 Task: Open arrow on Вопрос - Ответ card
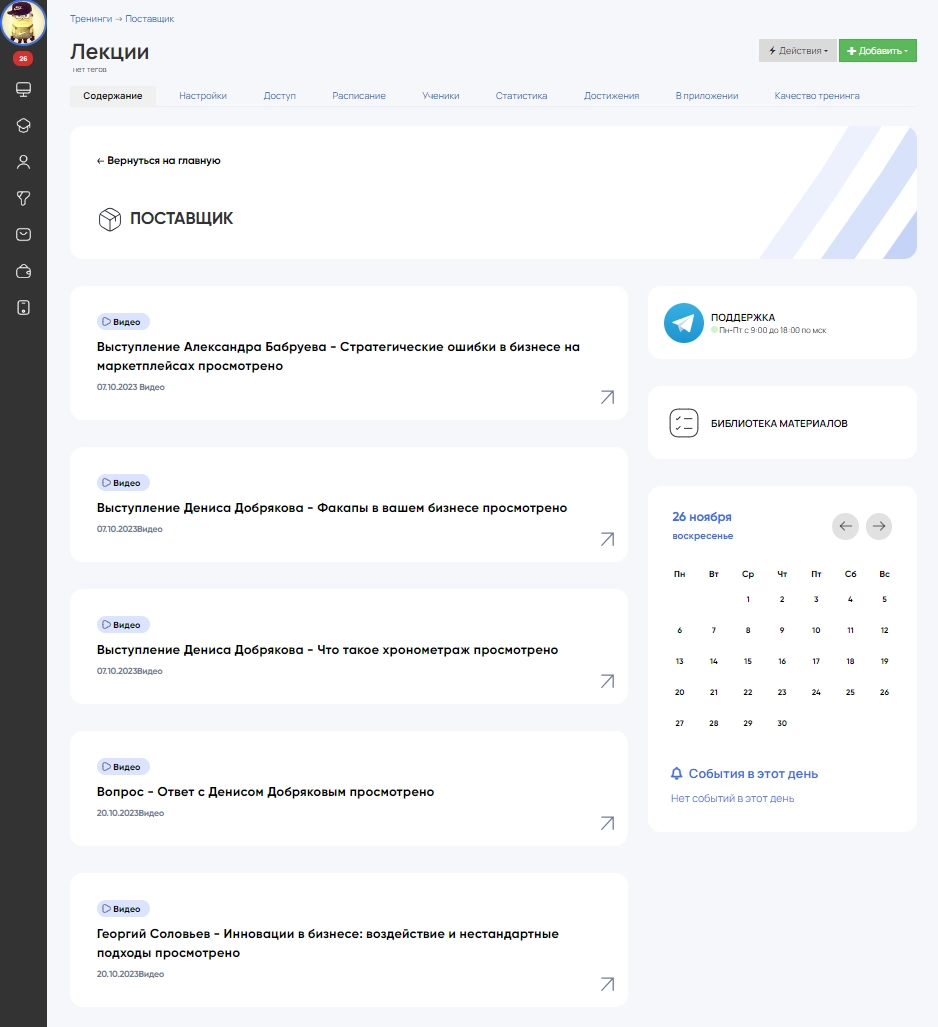click(x=607, y=823)
